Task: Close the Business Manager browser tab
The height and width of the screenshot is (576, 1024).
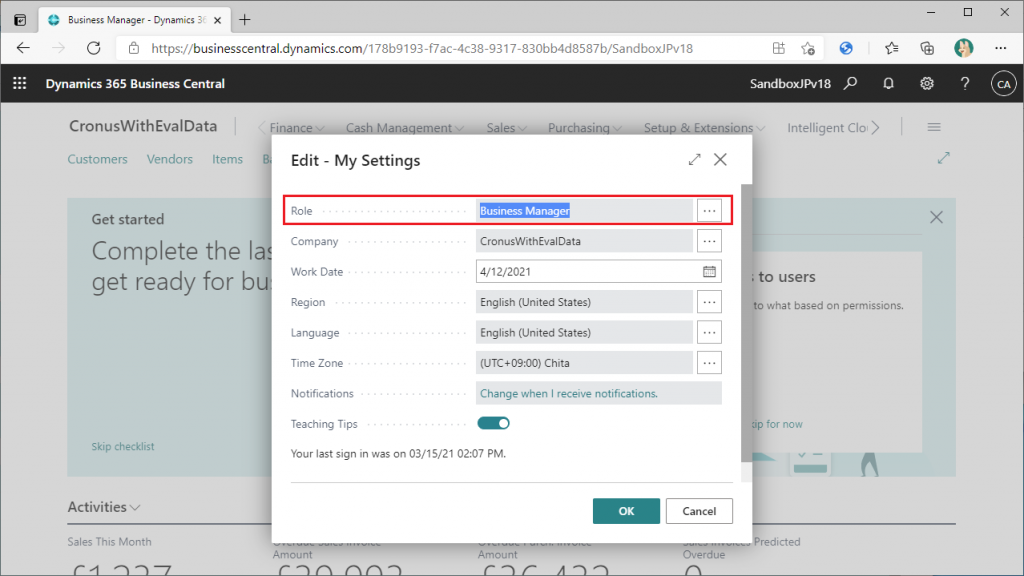Action: [x=217, y=20]
